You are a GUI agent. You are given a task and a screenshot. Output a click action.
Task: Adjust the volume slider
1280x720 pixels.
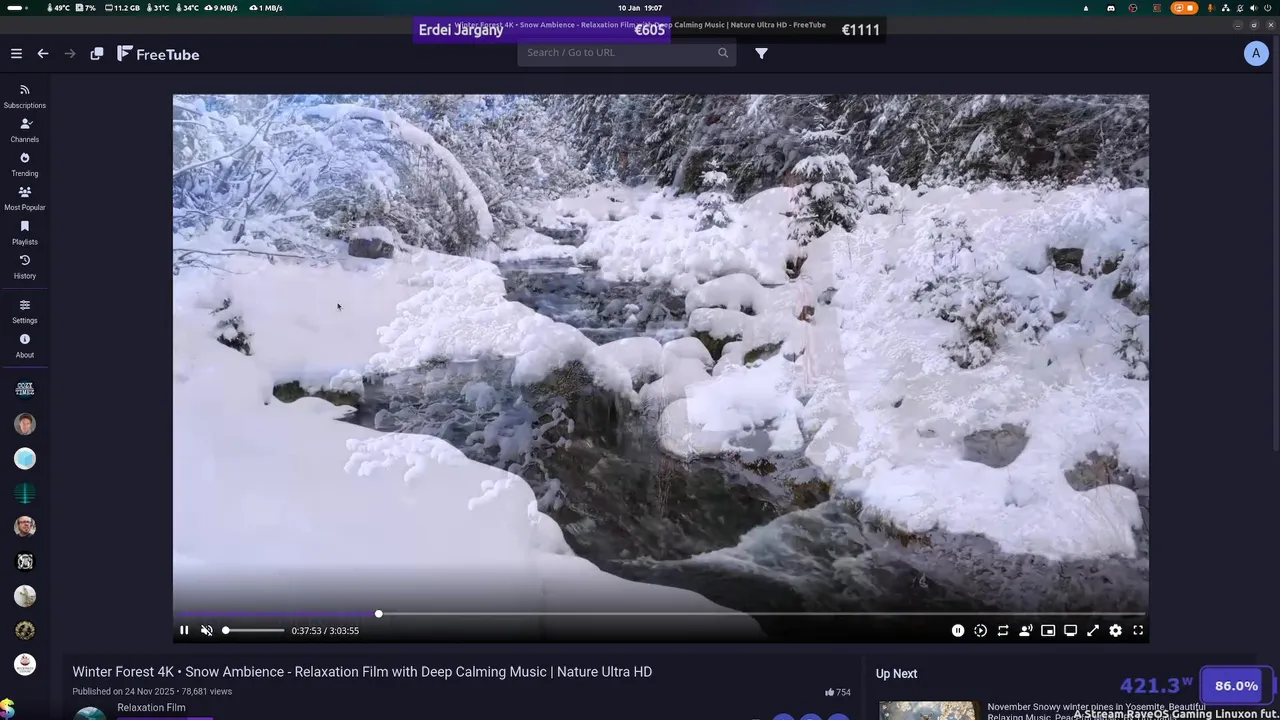(x=254, y=630)
